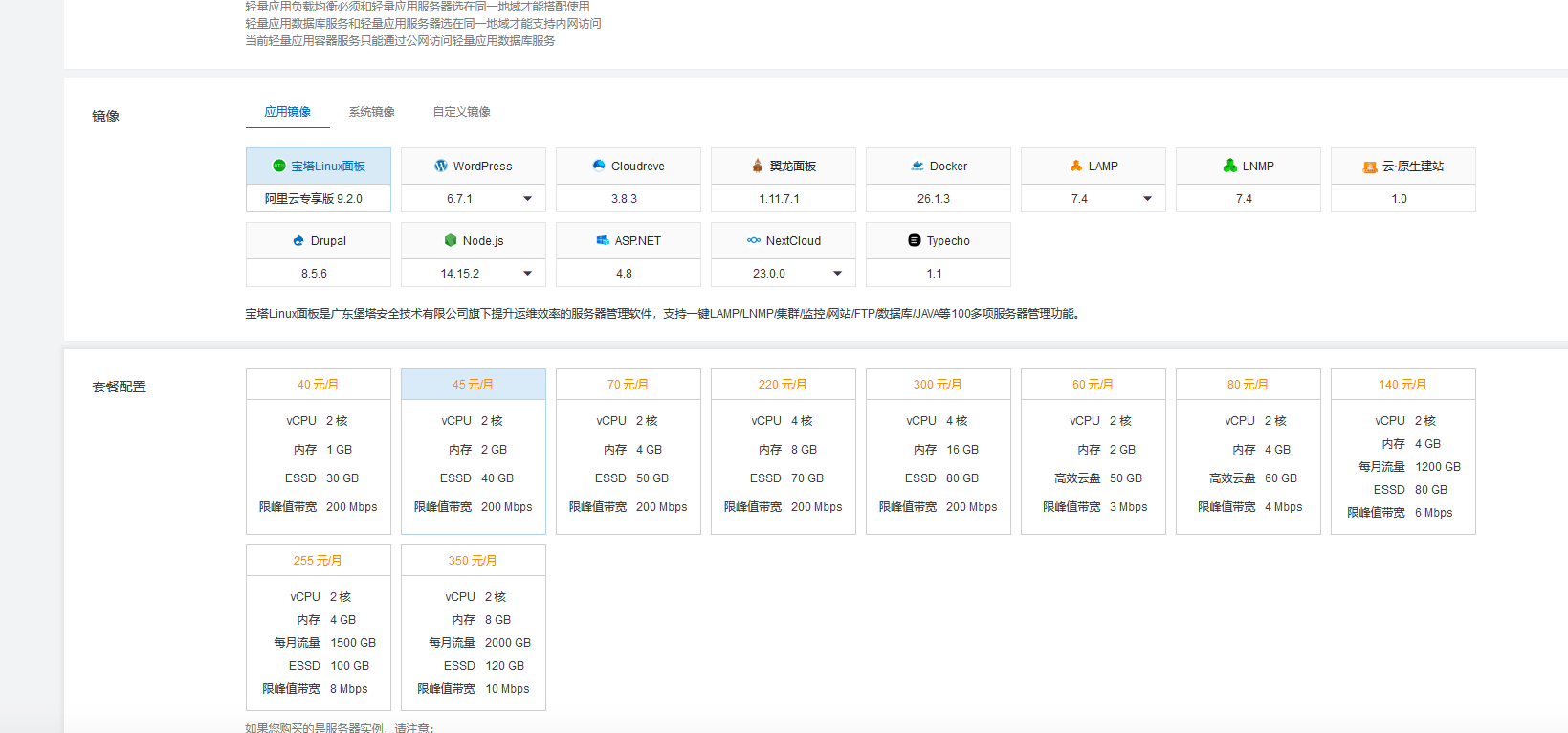The image size is (1568, 733).
Task: Click the Cloudreve cloud icon
Action: [x=599, y=166]
